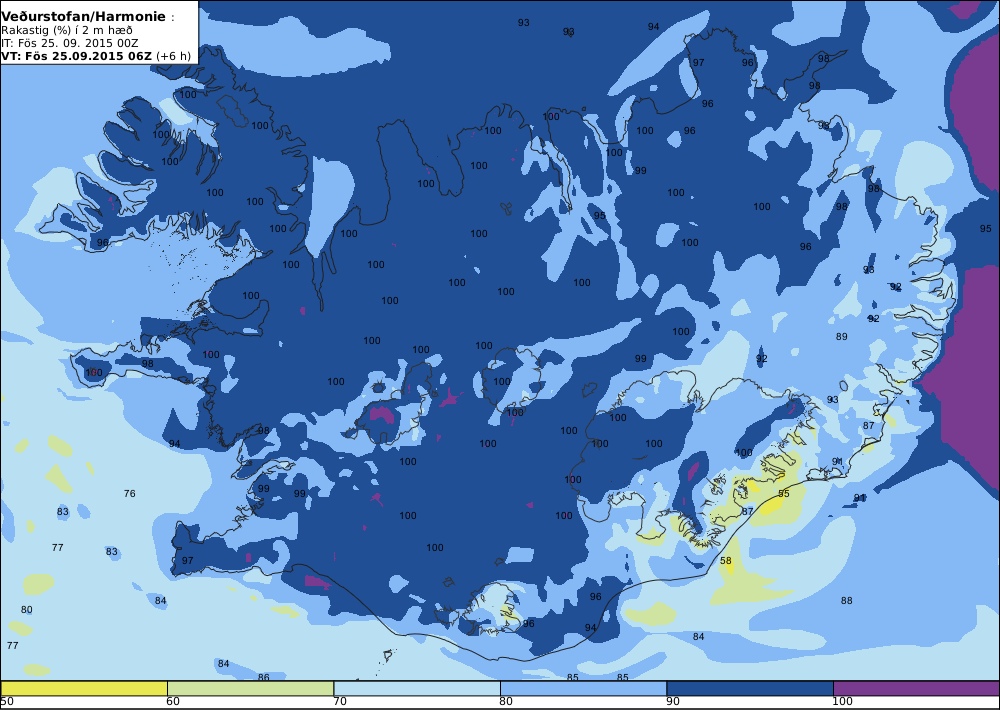Click the legend scale label 70
The width and height of the screenshot is (1000, 710).
(340, 702)
